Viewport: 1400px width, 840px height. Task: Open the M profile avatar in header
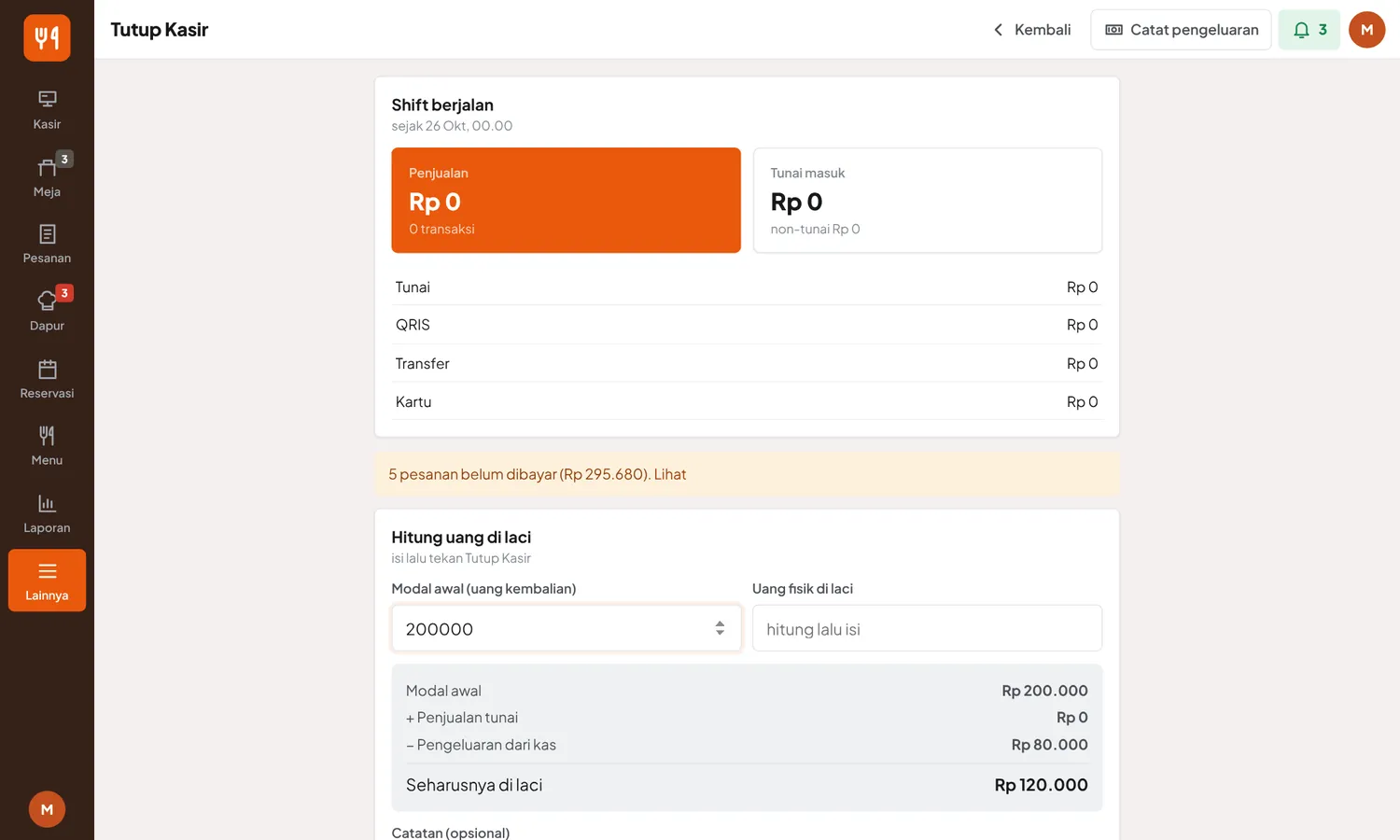tap(1366, 30)
